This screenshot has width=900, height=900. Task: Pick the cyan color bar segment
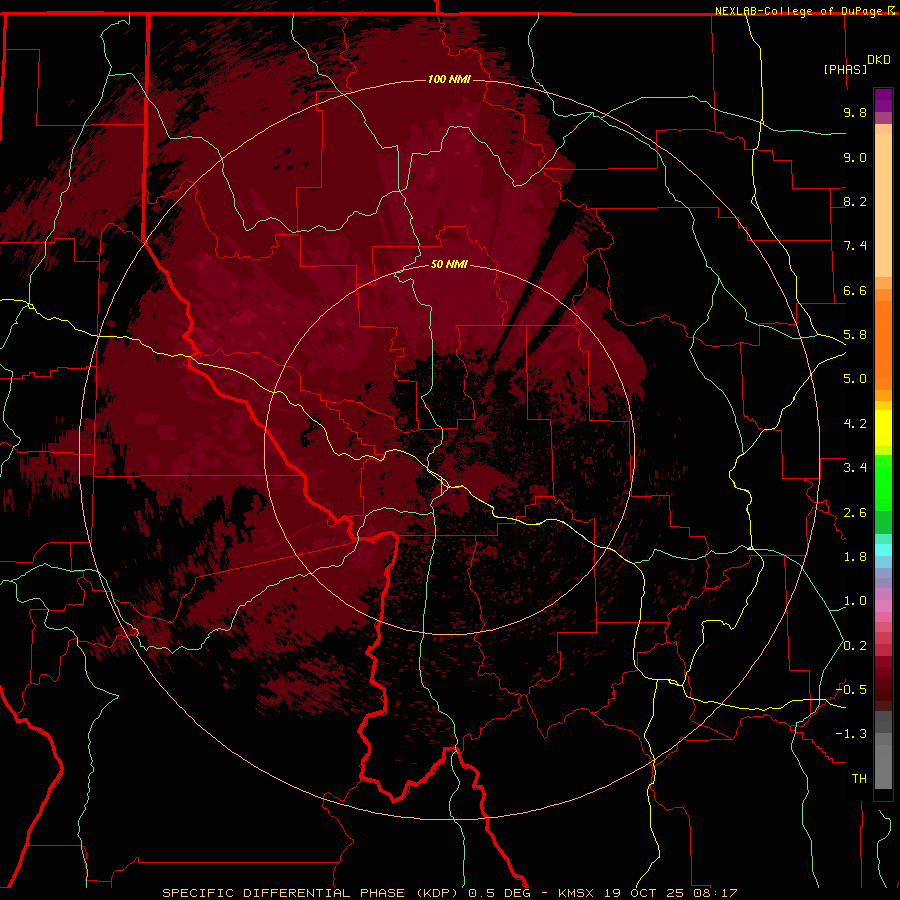(883, 550)
